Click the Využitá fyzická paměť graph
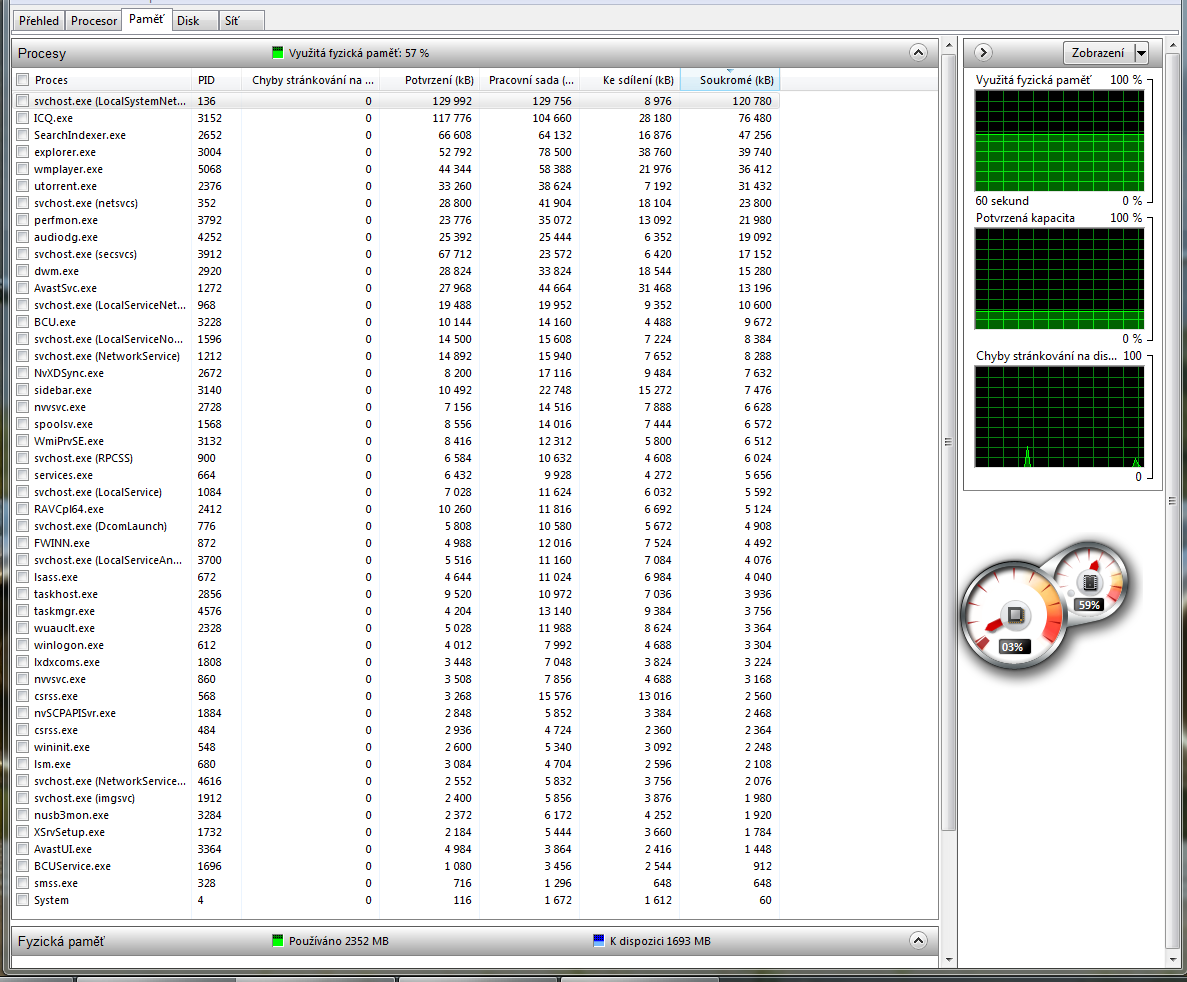This screenshot has height=982, width=1187. point(1059,141)
